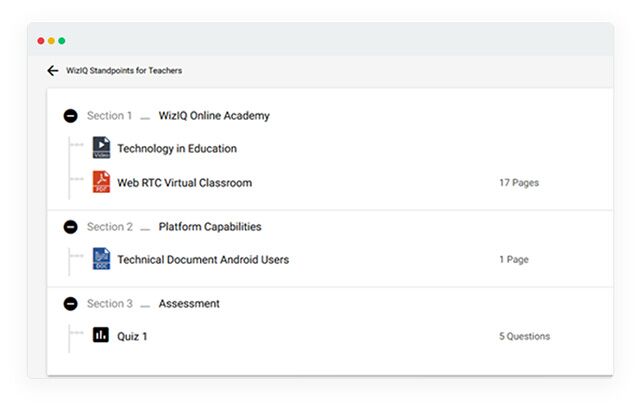Collapse Section 3 with minus icon
Screen dimensions: 640x410
70,304
